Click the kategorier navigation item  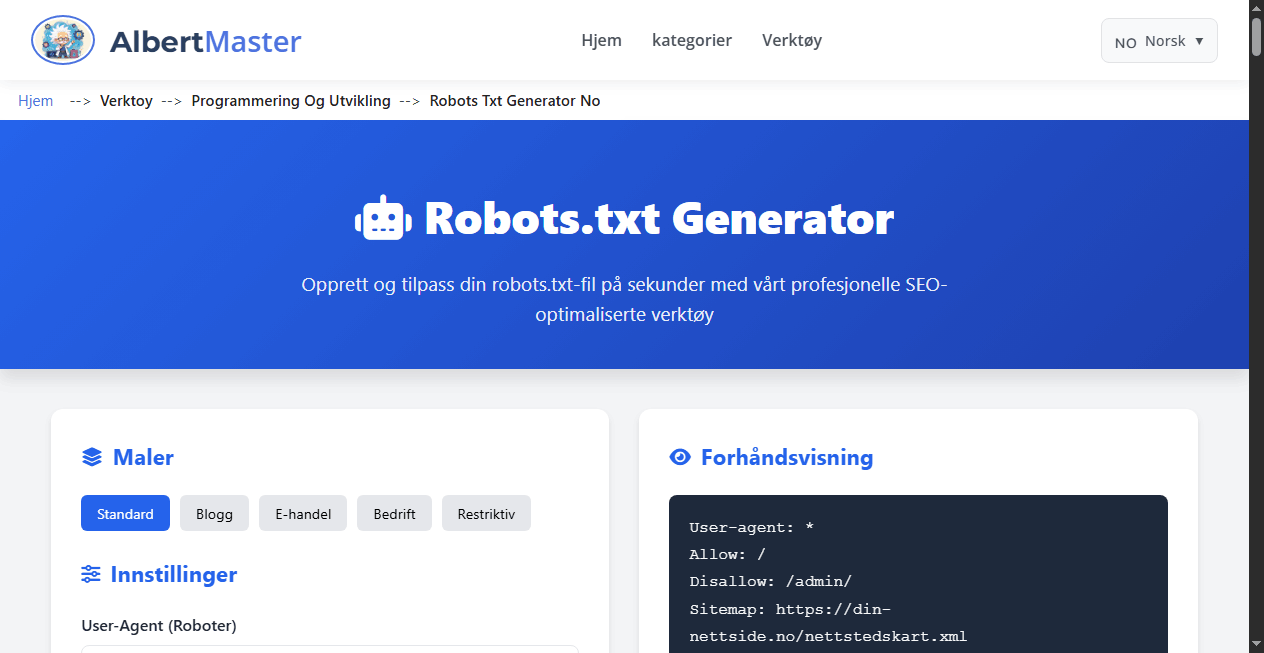click(x=692, y=40)
